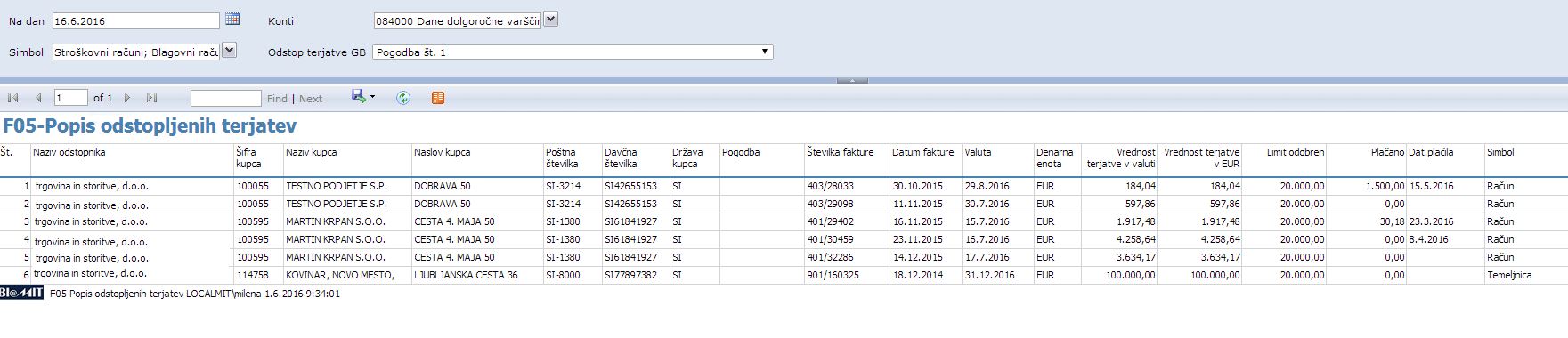
Task: Click invoice number 401/30459
Action: pos(830,239)
